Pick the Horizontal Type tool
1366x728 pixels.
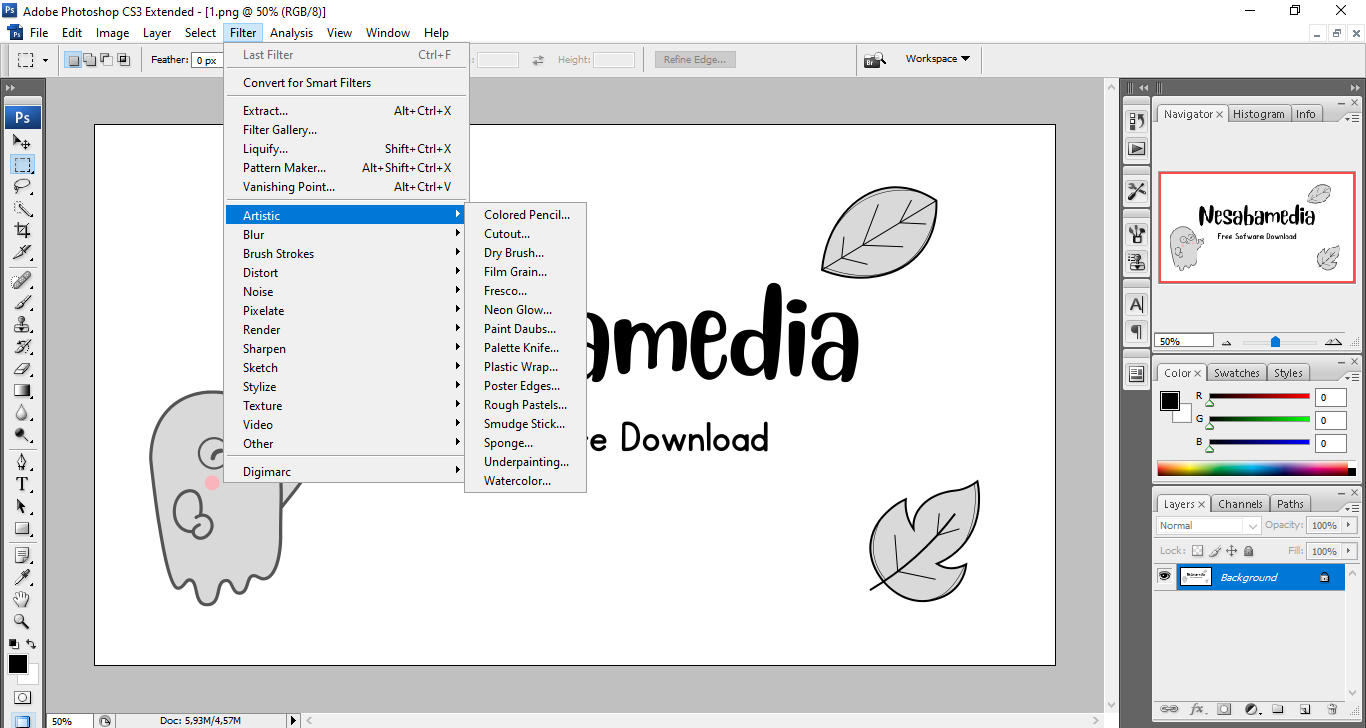(22, 484)
